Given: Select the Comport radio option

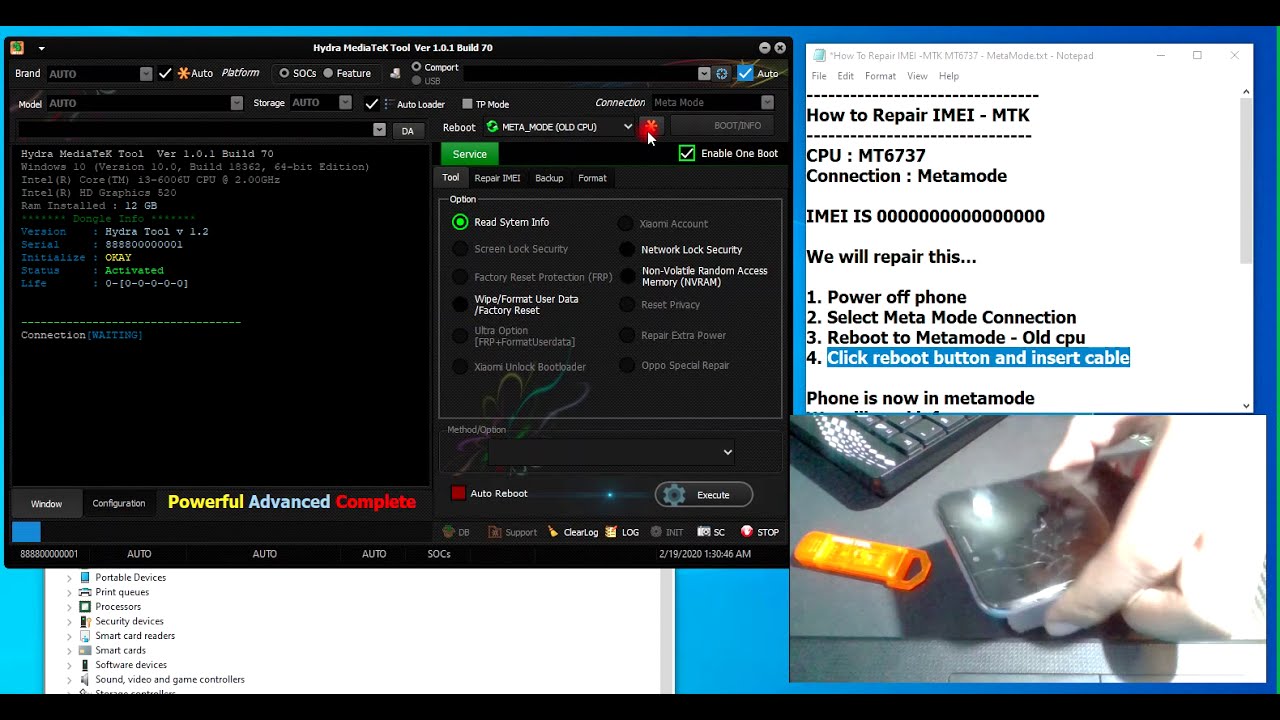Looking at the screenshot, I should point(416,67).
